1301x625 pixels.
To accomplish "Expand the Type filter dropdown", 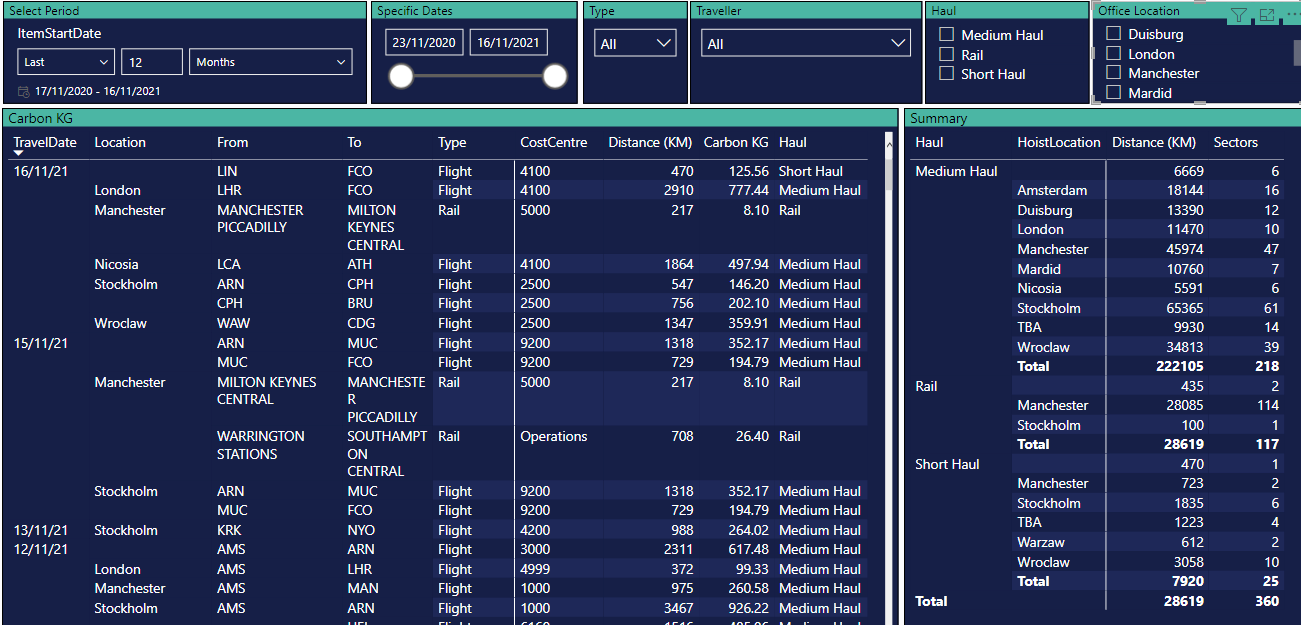I will click(x=635, y=44).
